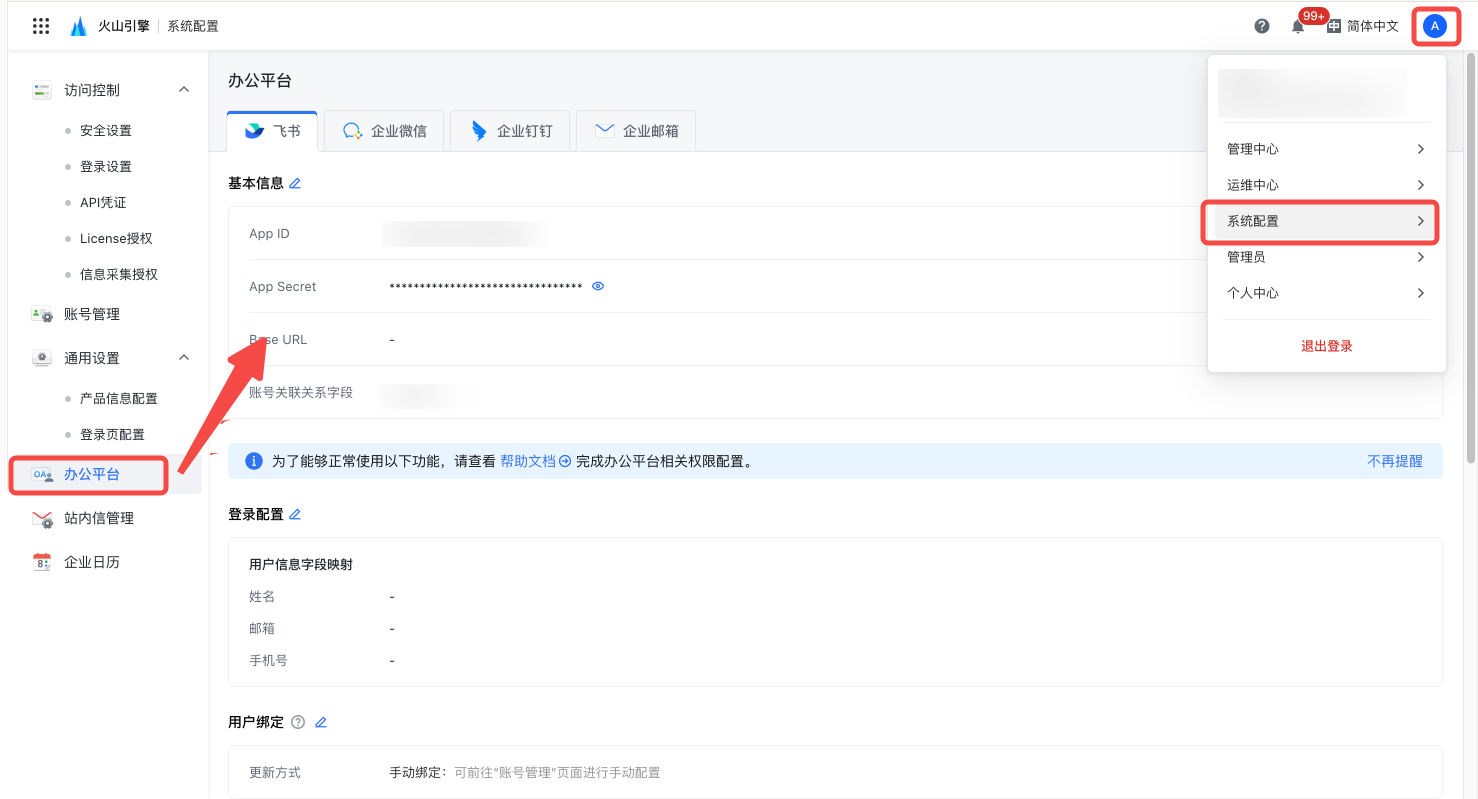
Task: Switch to the 企业钉钉 tab
Action: (x=511, y=131)
